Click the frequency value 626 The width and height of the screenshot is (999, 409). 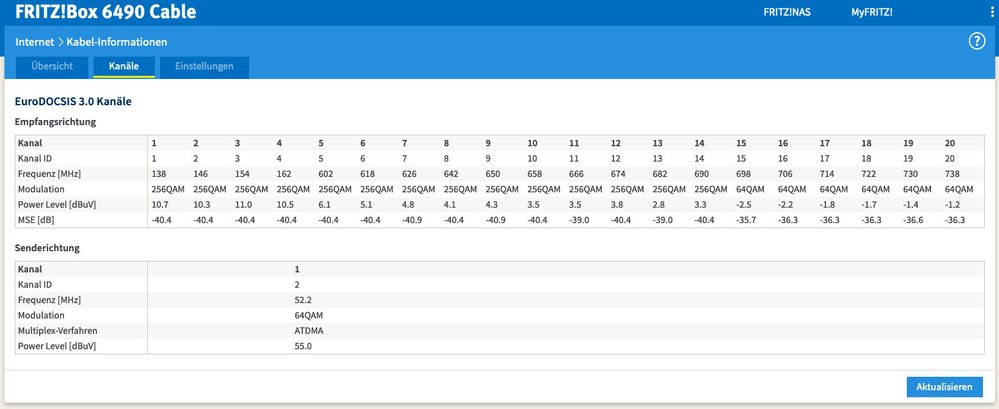pos(408,174)
